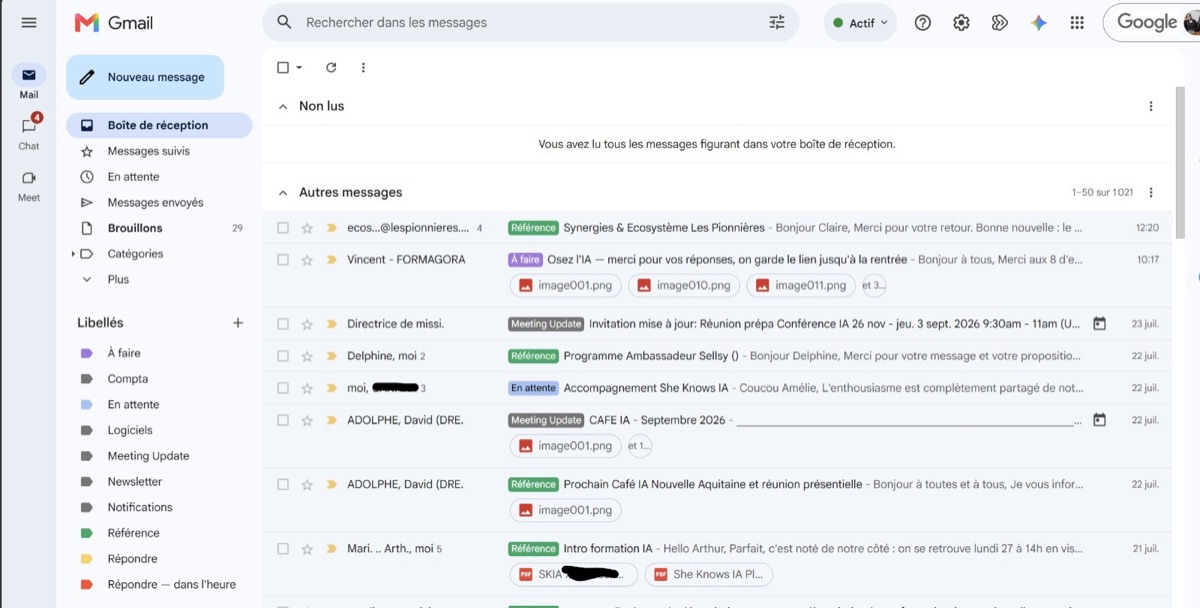Open the Actif status dropdown

coord(860,23)
